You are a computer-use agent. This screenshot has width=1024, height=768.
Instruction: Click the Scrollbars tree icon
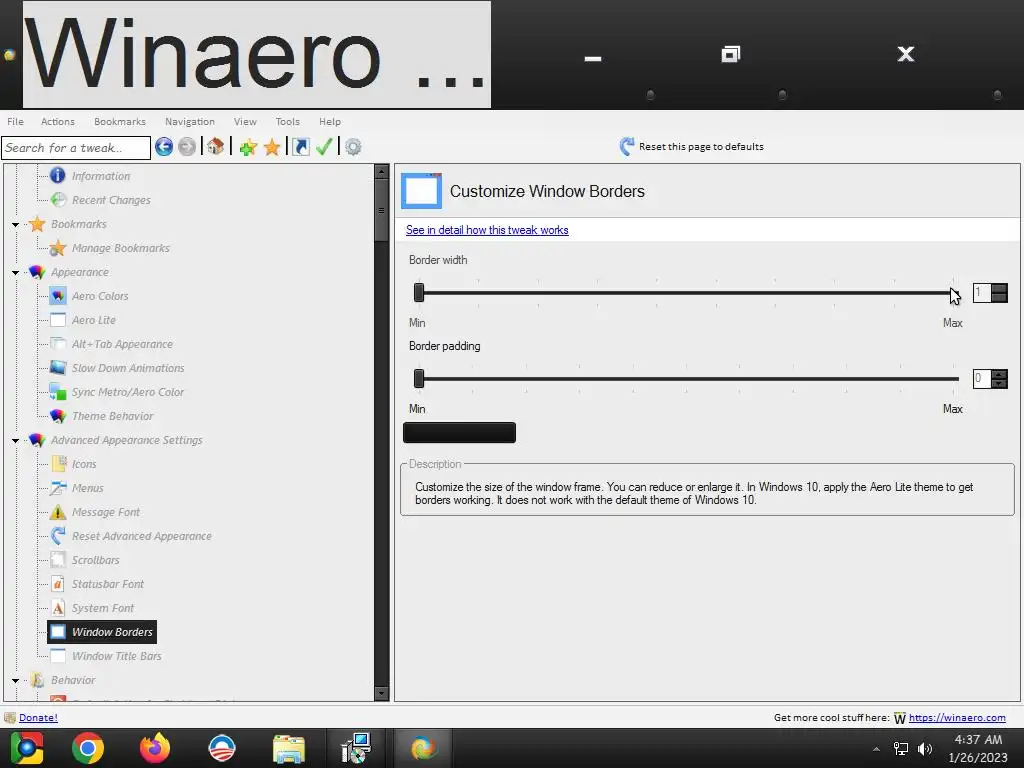point(57,560)
